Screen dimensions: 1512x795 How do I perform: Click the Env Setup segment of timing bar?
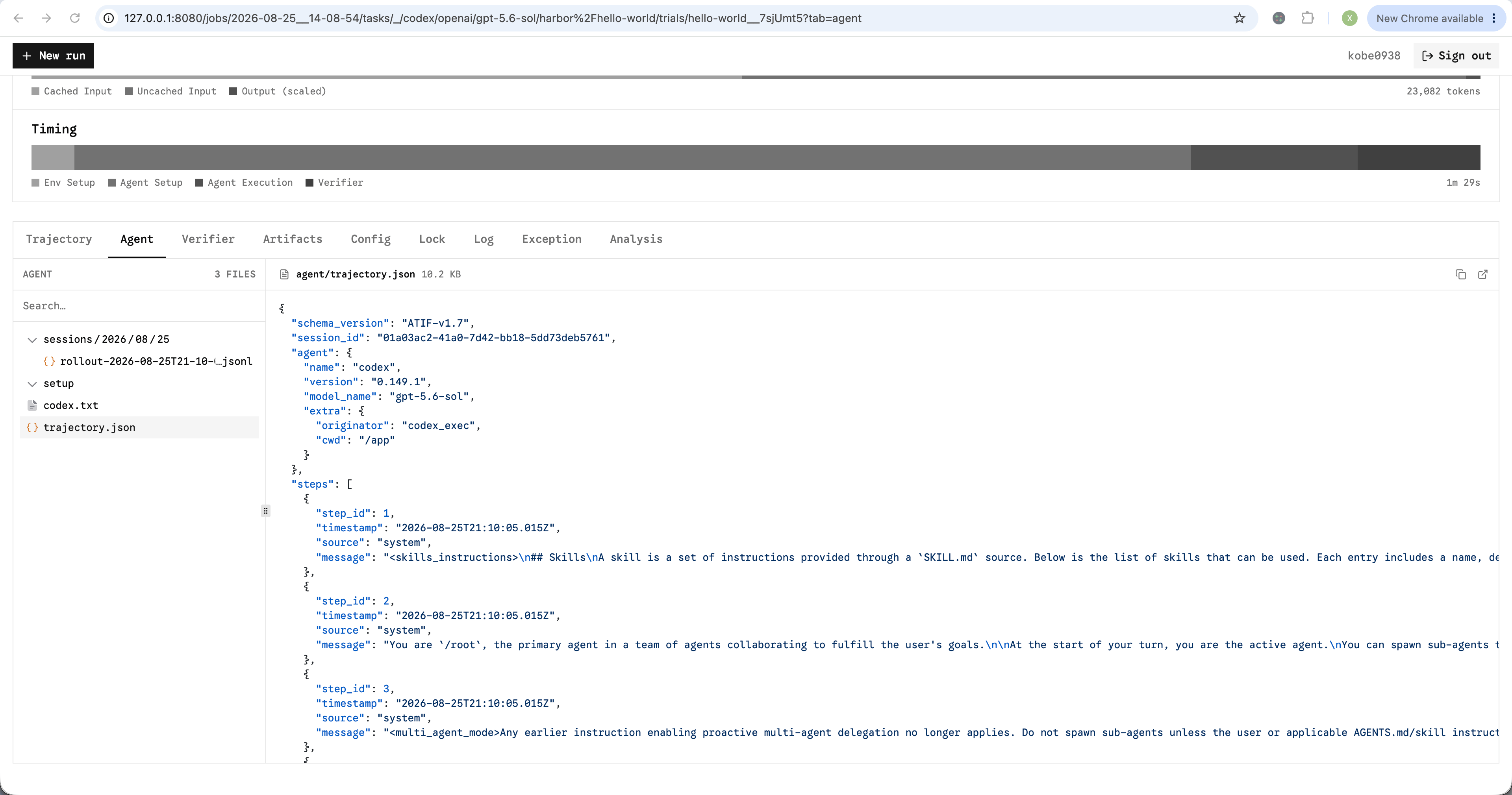(x=53, y=157)
